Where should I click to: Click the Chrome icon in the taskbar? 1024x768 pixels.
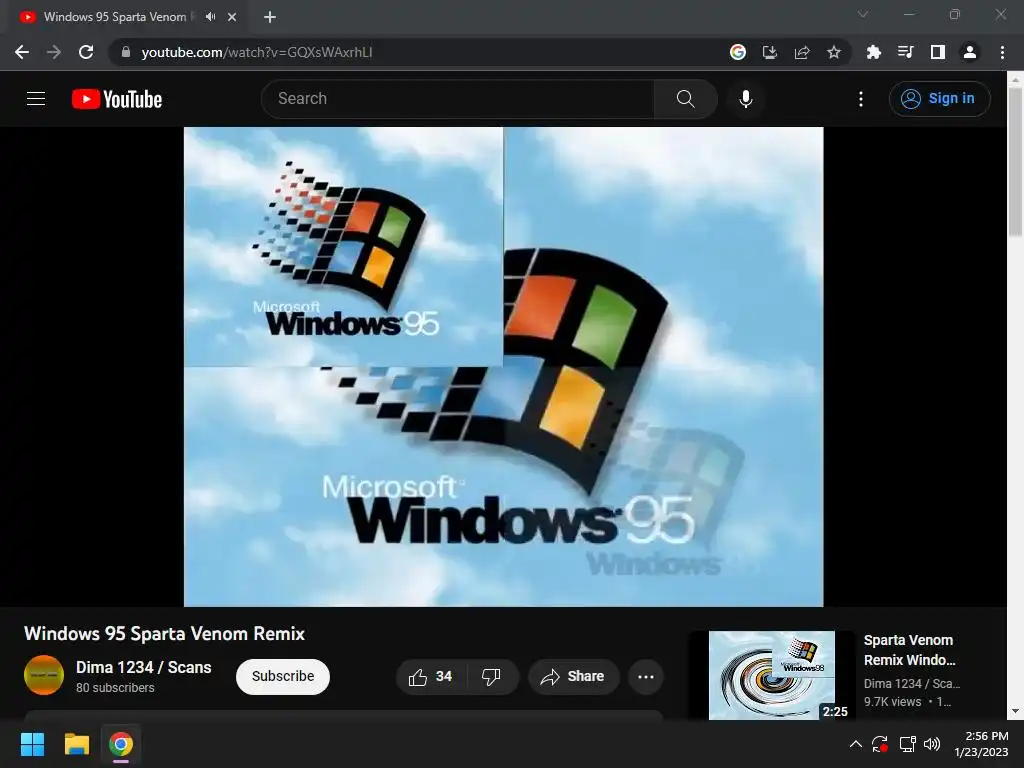(x=121, y=744)
